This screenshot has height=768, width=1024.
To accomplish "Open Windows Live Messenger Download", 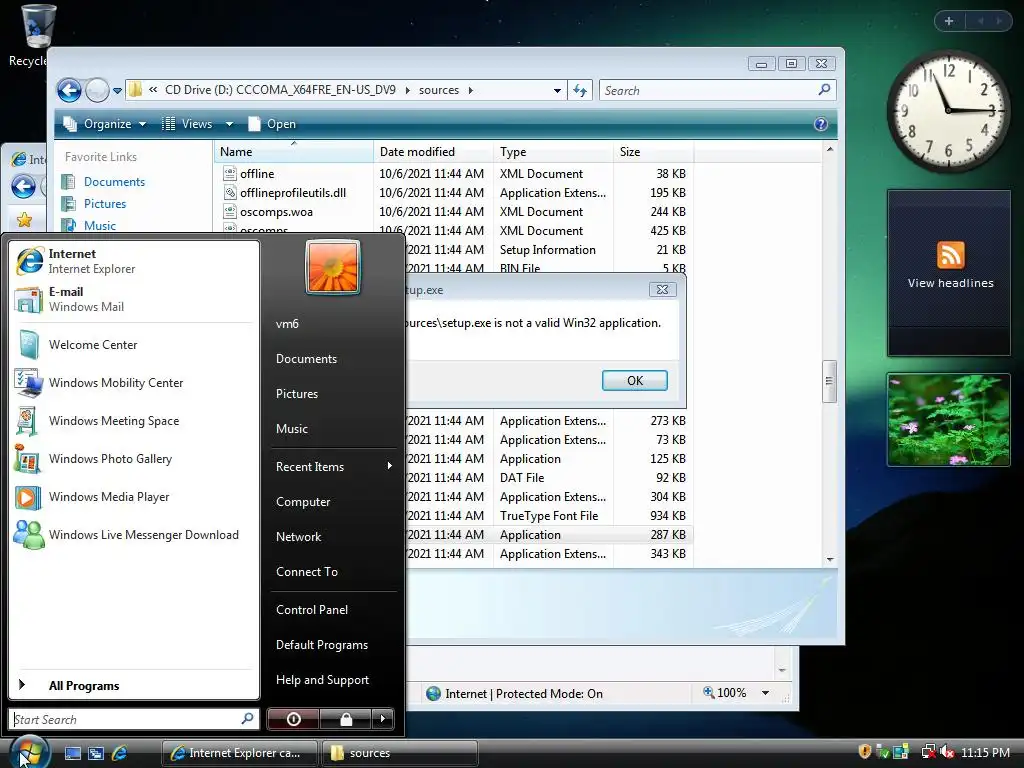I will coord(134,534).
